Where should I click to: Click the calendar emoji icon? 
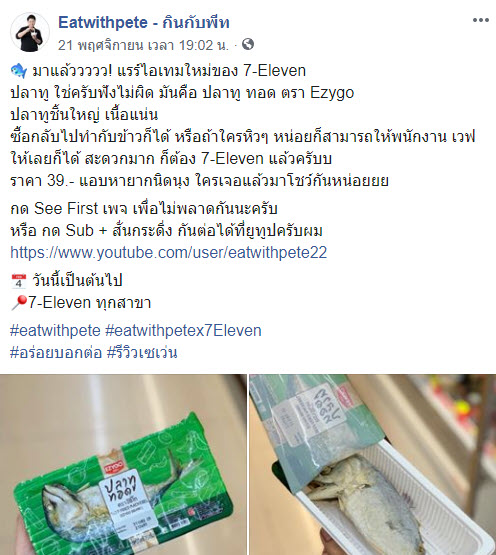point(18,281)
